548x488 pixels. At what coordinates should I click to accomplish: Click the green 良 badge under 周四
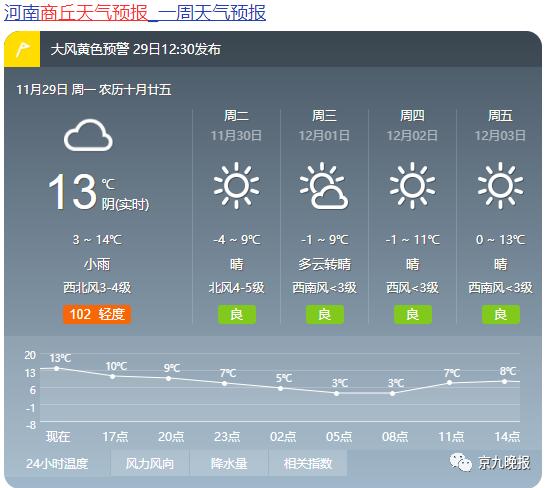point(413,314)
